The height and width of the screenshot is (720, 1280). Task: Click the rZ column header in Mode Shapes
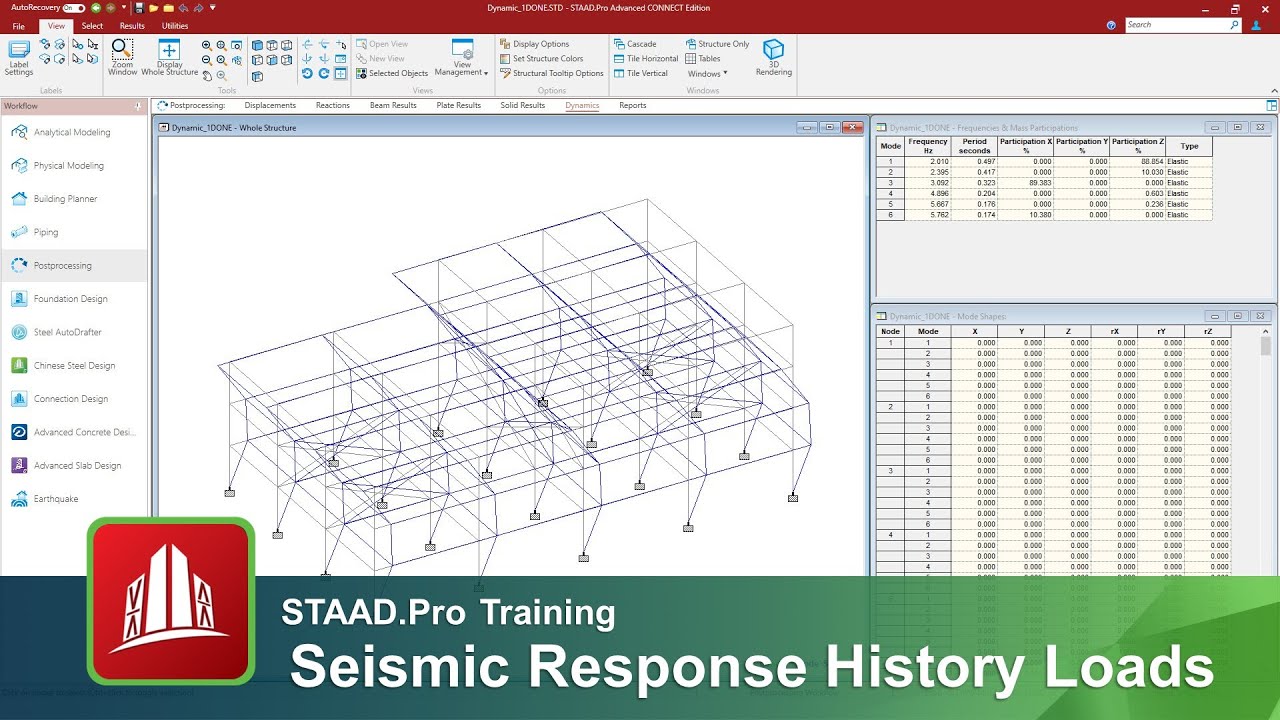[x=1208, y=331]
